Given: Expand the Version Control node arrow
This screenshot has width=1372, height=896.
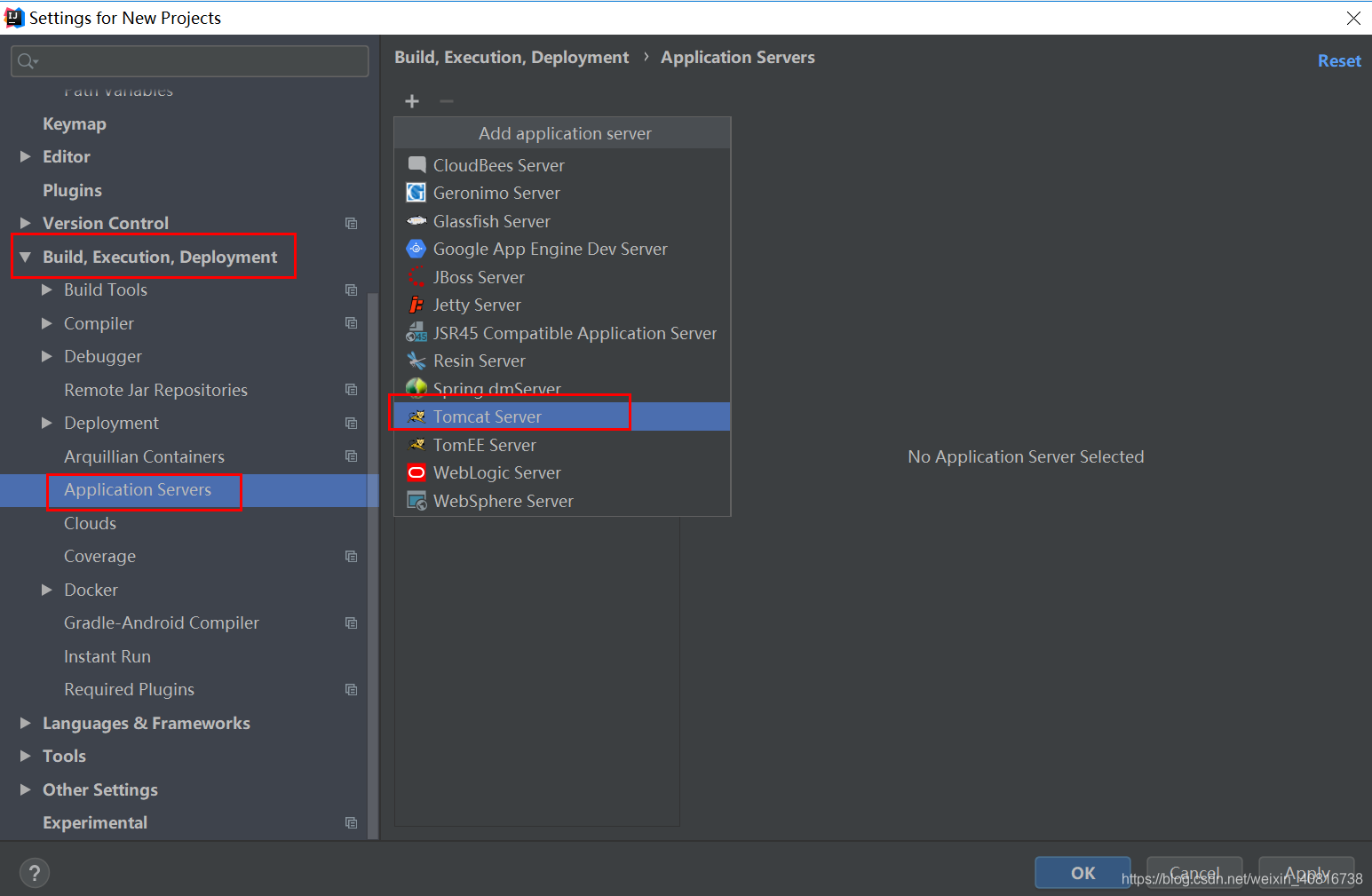Looking at the screenshot, I should pyautogui.click(x=25, y=223).
